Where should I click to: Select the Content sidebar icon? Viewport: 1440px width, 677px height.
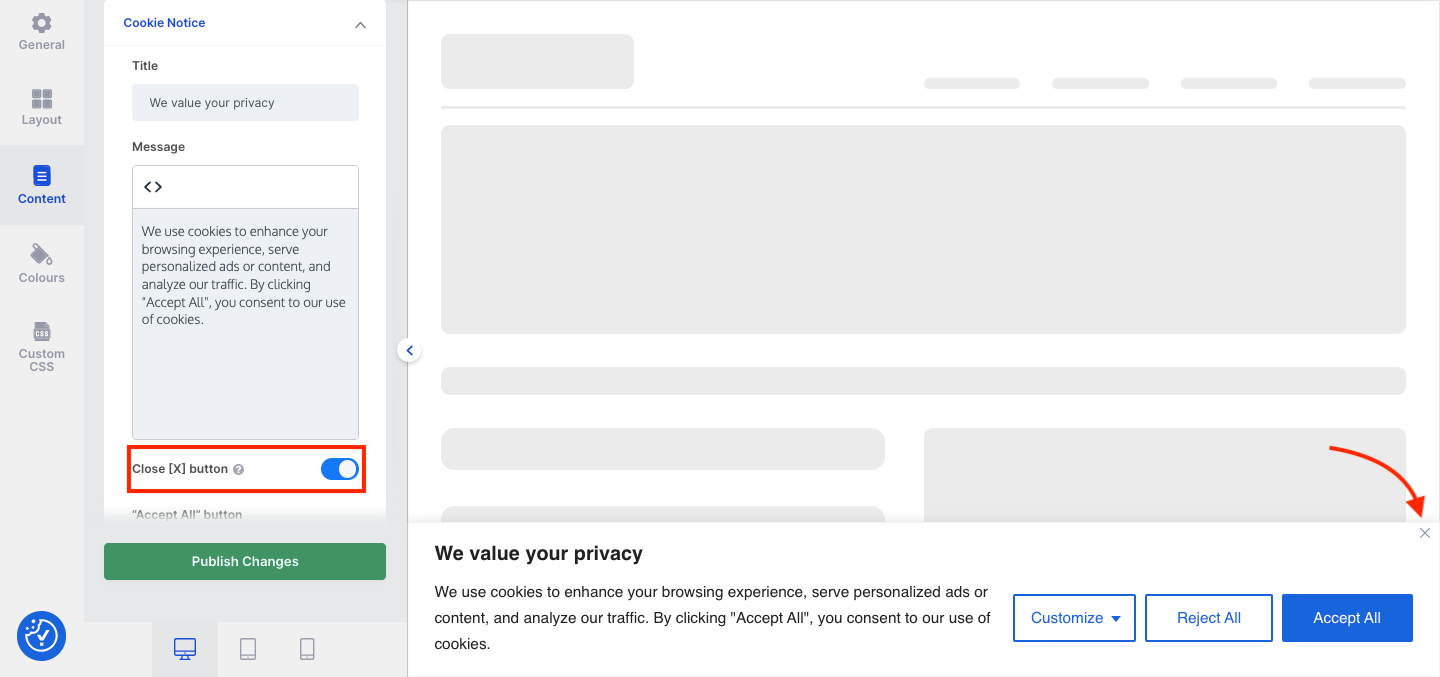41,176
